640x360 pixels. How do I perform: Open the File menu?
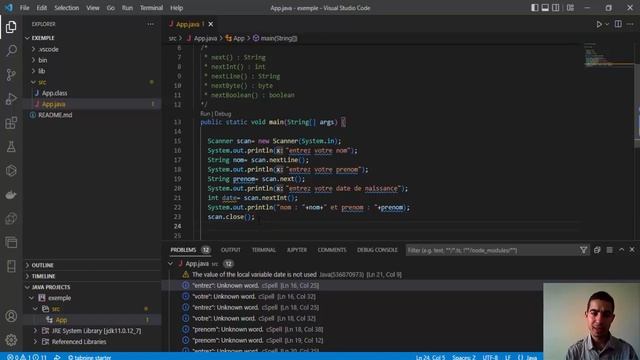pos(24,8)
